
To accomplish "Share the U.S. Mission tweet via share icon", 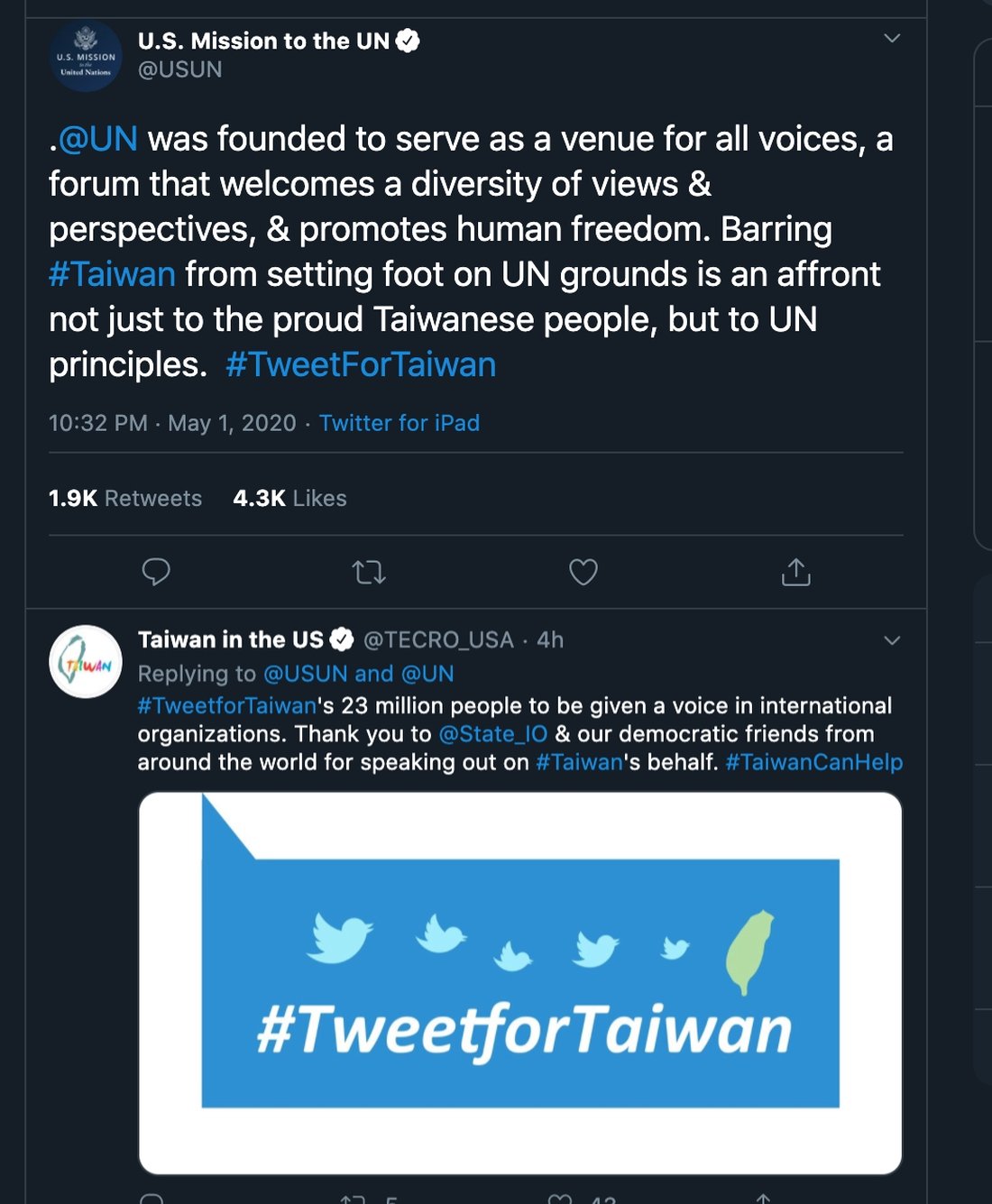I will coord(795,572).
